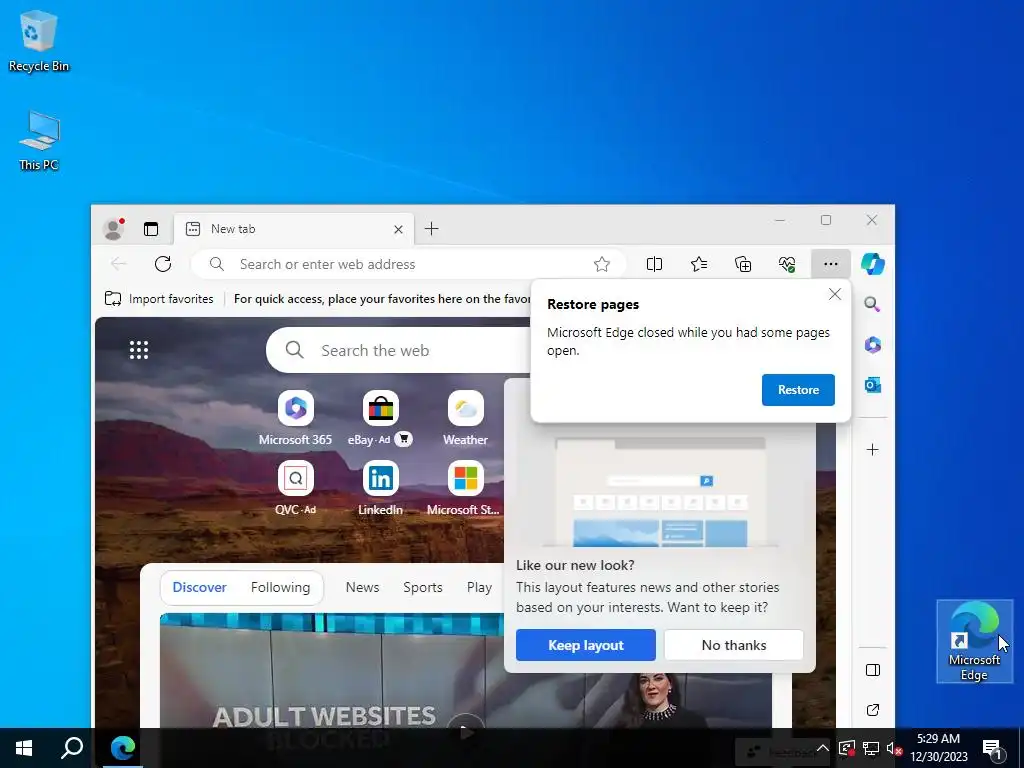Open Settings and more ellipsis menu
This screenshot has width=1024, height=768.
pos(831,264)
